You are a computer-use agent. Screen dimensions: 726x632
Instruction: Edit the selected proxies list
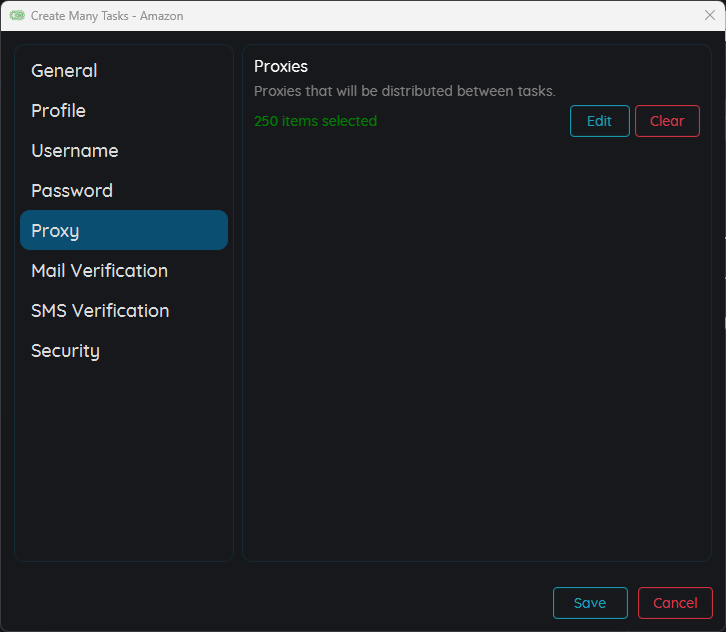[599, 121]
